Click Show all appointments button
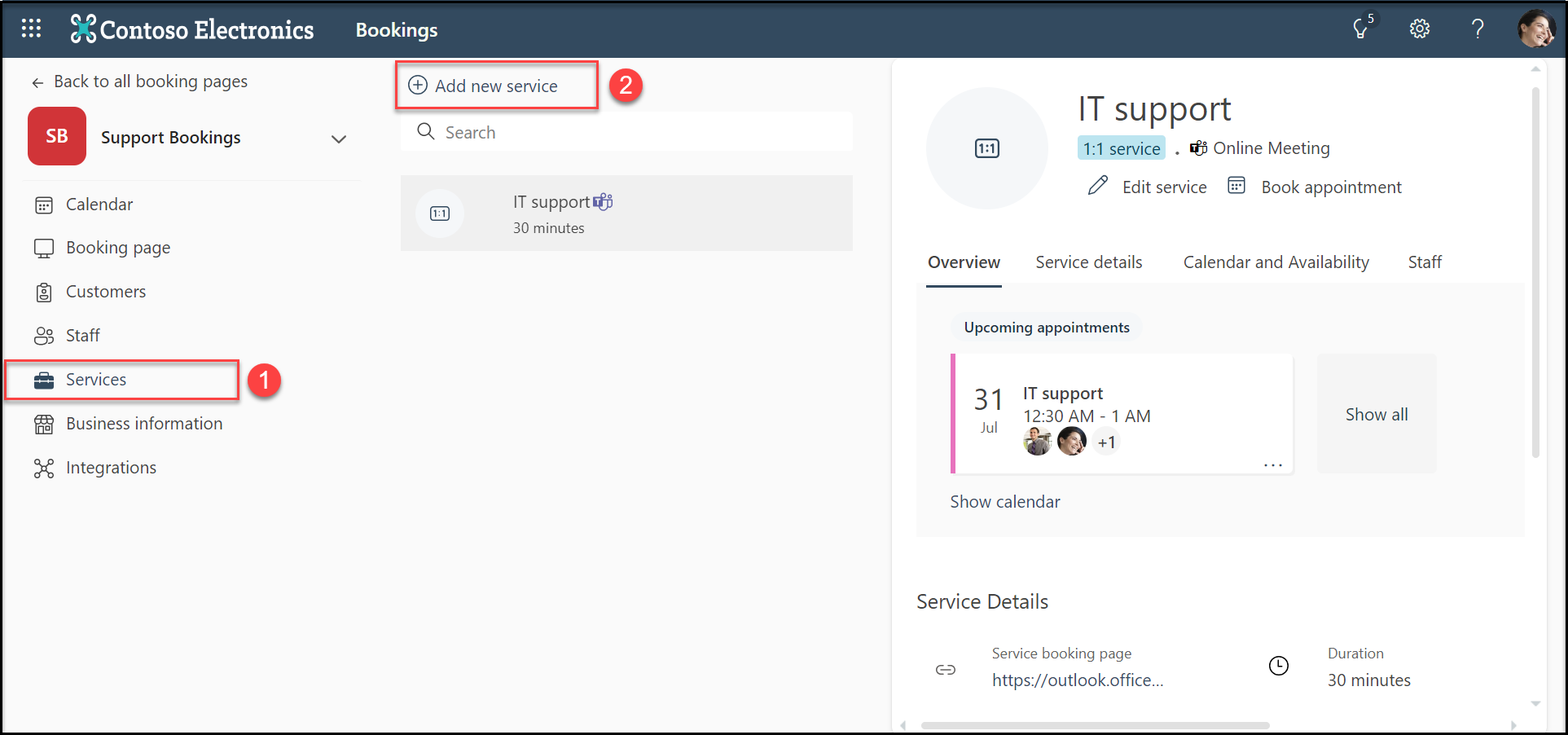Viewport: 1568px width, 735px height. [1376, 414]
